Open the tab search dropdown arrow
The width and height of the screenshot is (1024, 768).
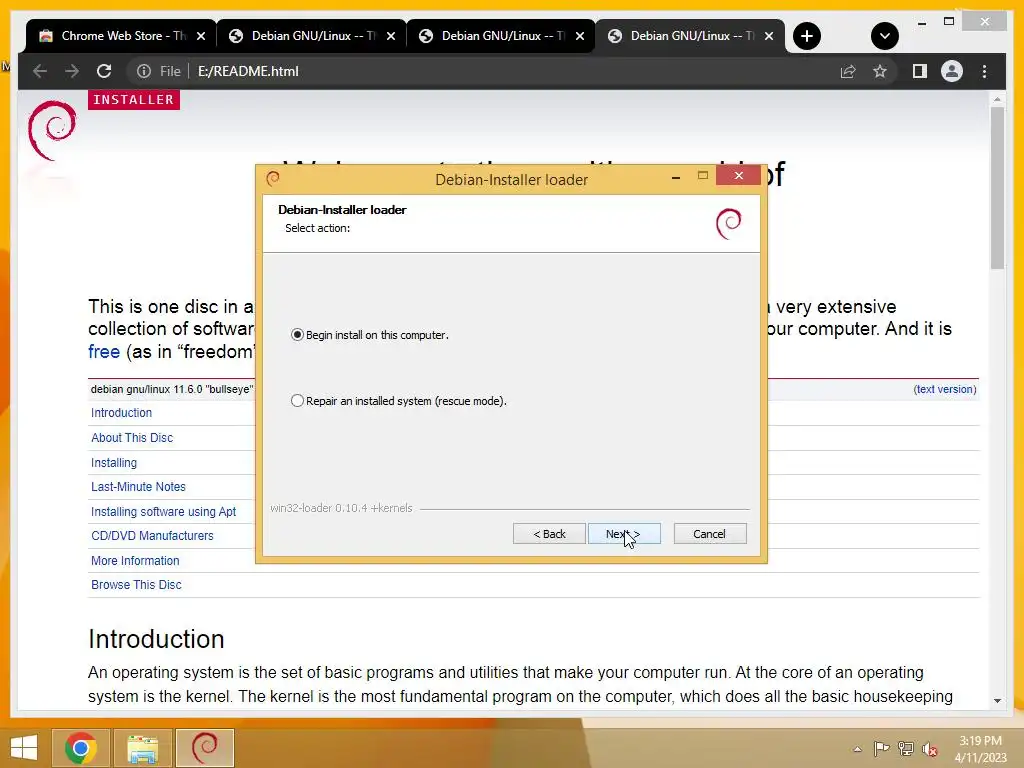tap(884, 36)
